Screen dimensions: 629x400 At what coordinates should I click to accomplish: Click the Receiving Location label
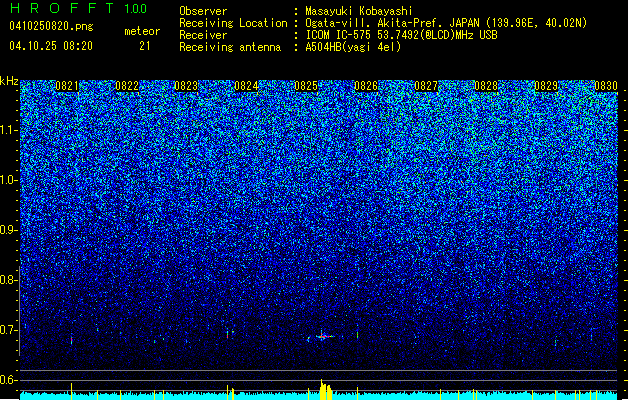(233, 23)
